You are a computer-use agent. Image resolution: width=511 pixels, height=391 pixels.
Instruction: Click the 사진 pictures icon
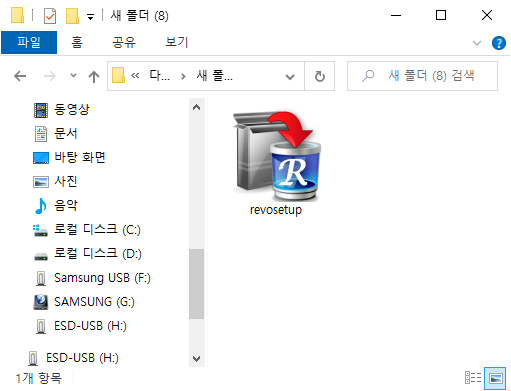coord(41,182)
